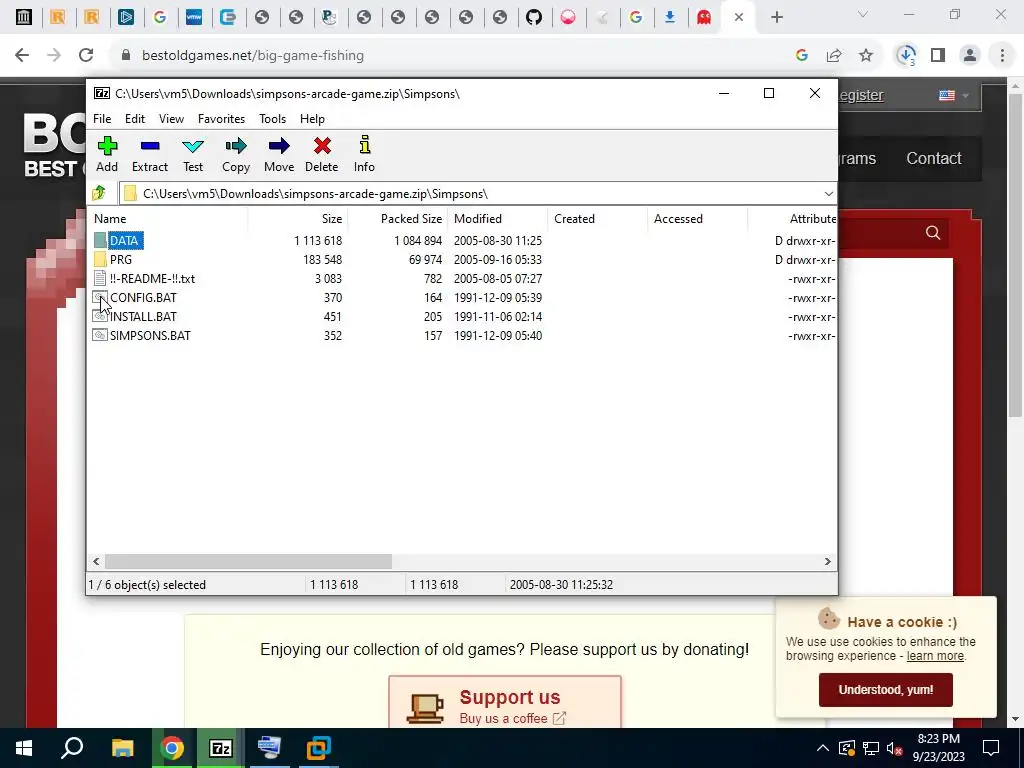Open Chrome side panel icon
This screenshot has height=768, width=1024.
938,56
